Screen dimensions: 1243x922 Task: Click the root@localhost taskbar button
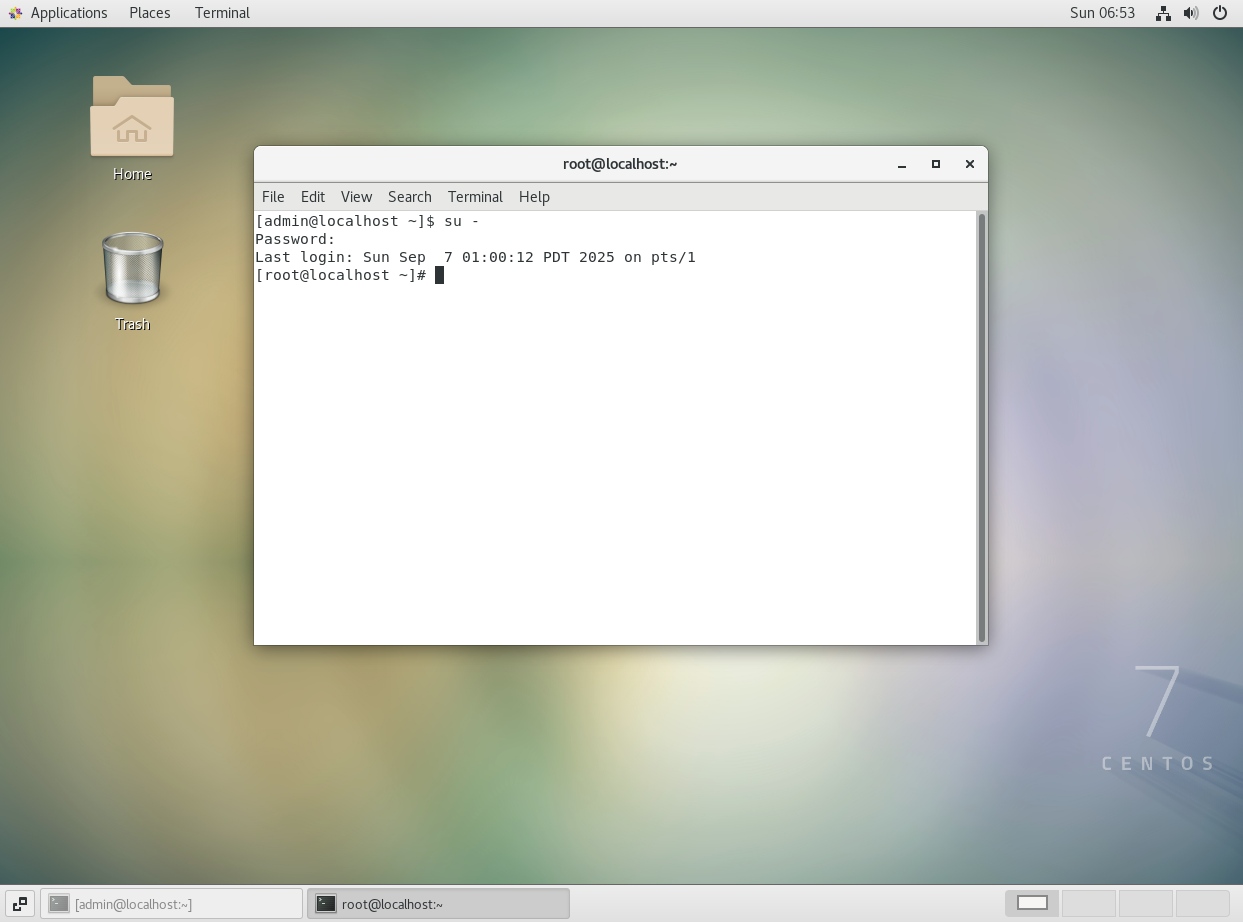[438, 904]
